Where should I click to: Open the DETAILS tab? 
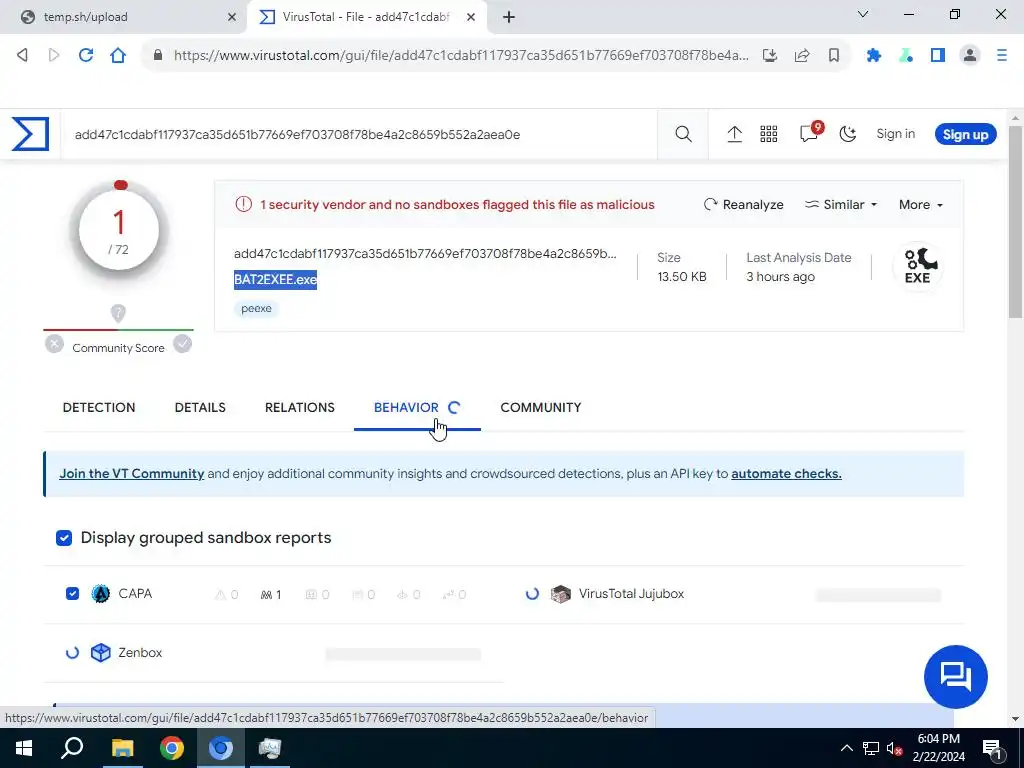point(200,408)
